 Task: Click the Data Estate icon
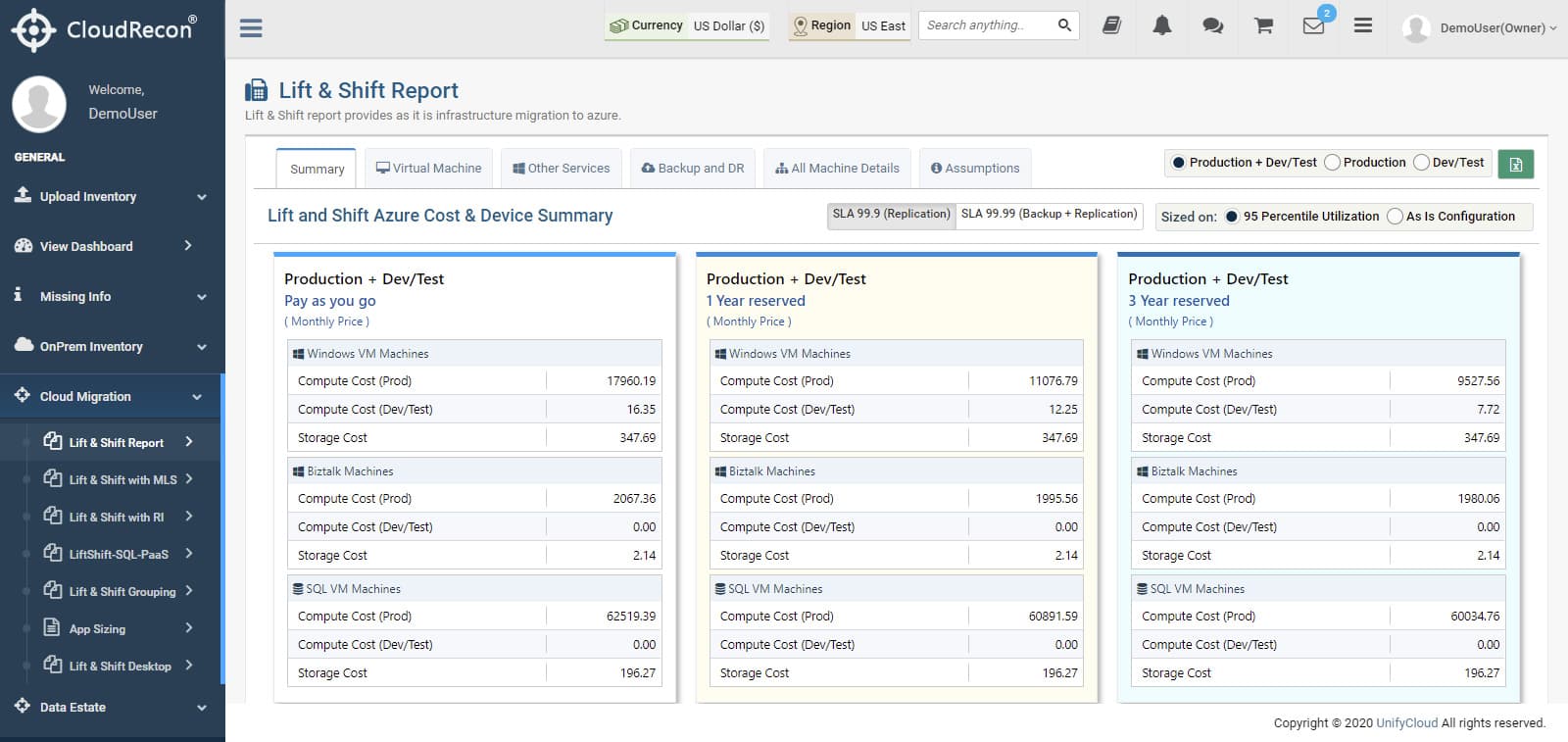(x=23, y=706)
